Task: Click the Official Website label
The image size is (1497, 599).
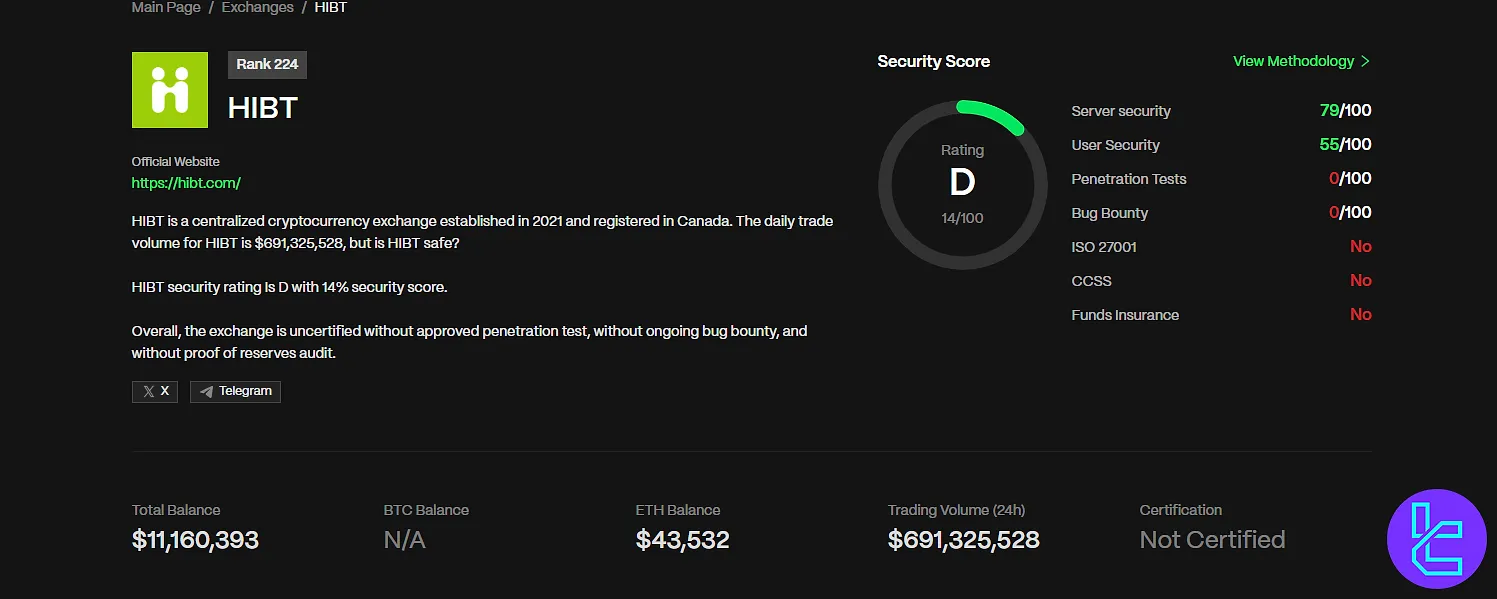Action: pos(176,161)
